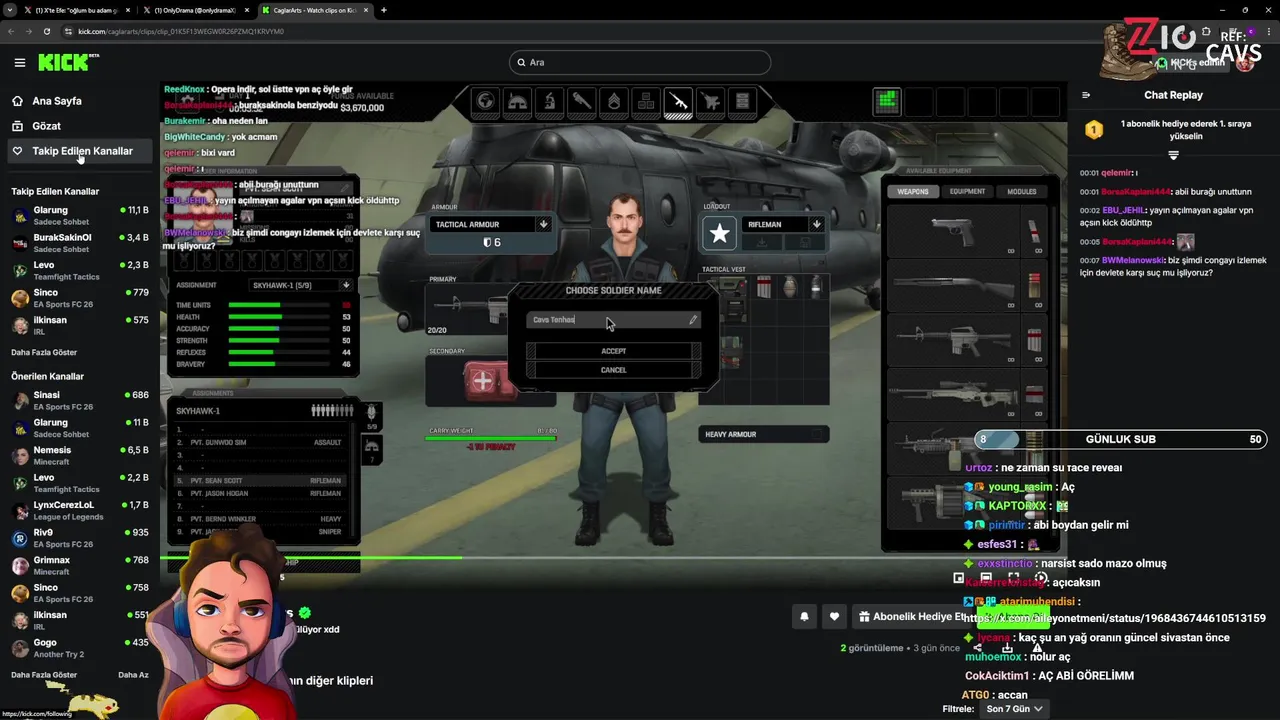
Task: Open the wrench engineering icon in game toolbar
Action: coord(581,101)
